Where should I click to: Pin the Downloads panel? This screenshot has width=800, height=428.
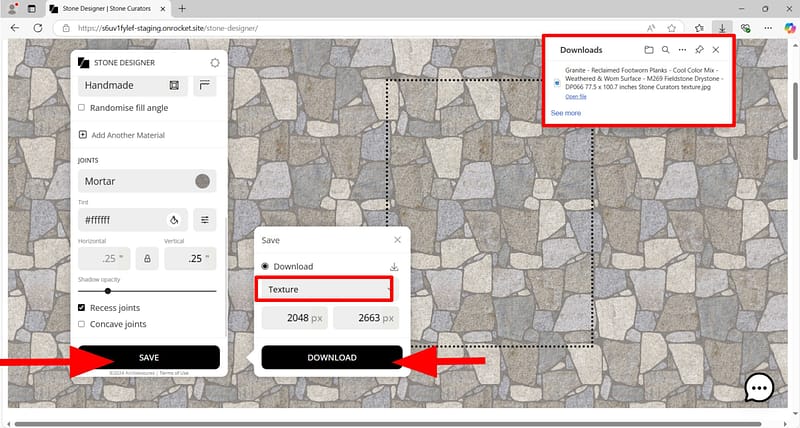coord(699,49)
